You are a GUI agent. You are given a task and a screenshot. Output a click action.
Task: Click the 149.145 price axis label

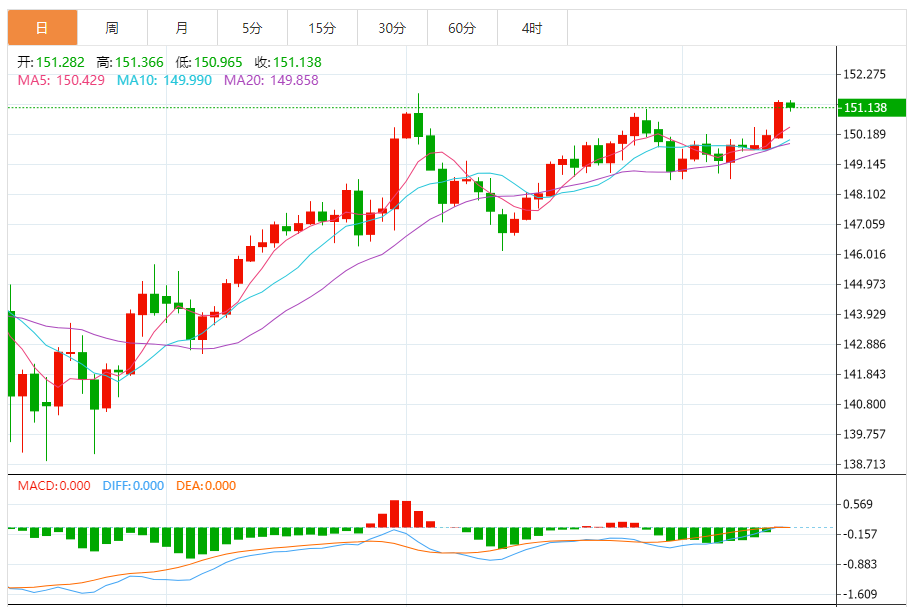coord(864,165)
